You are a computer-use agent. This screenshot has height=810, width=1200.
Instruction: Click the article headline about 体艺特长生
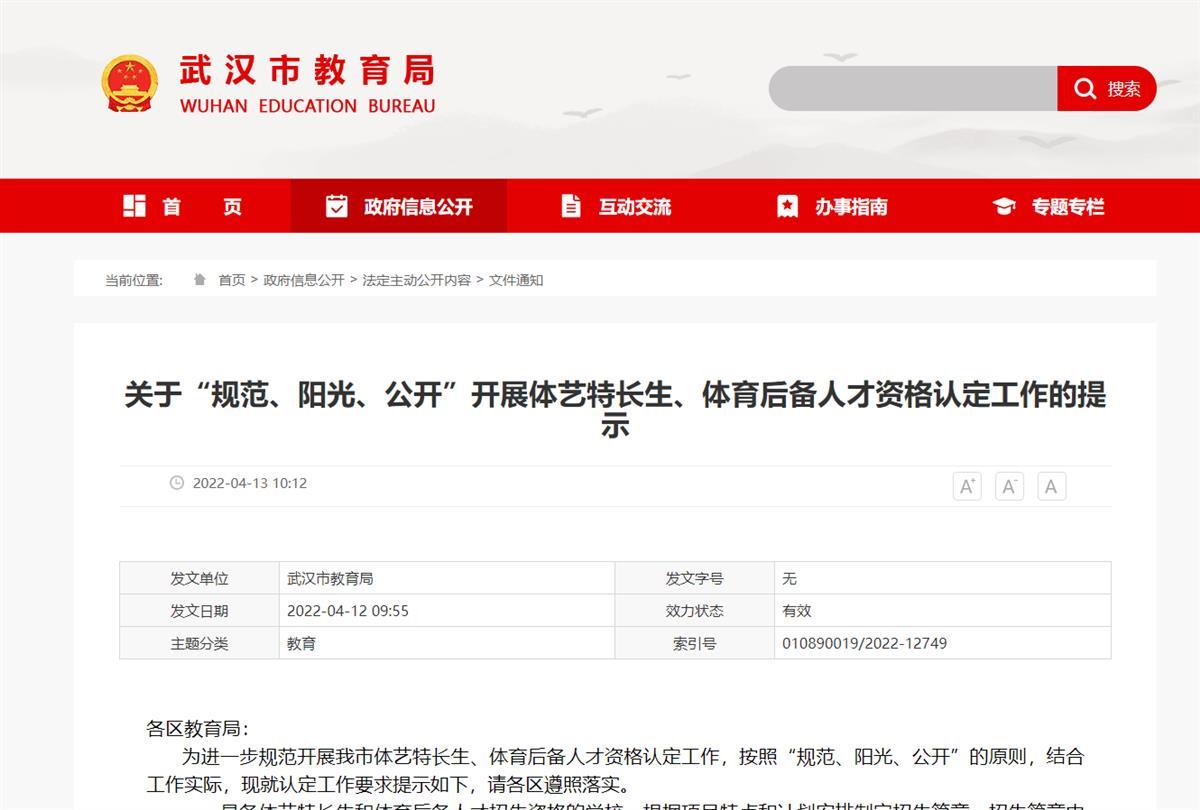[615, 409]
